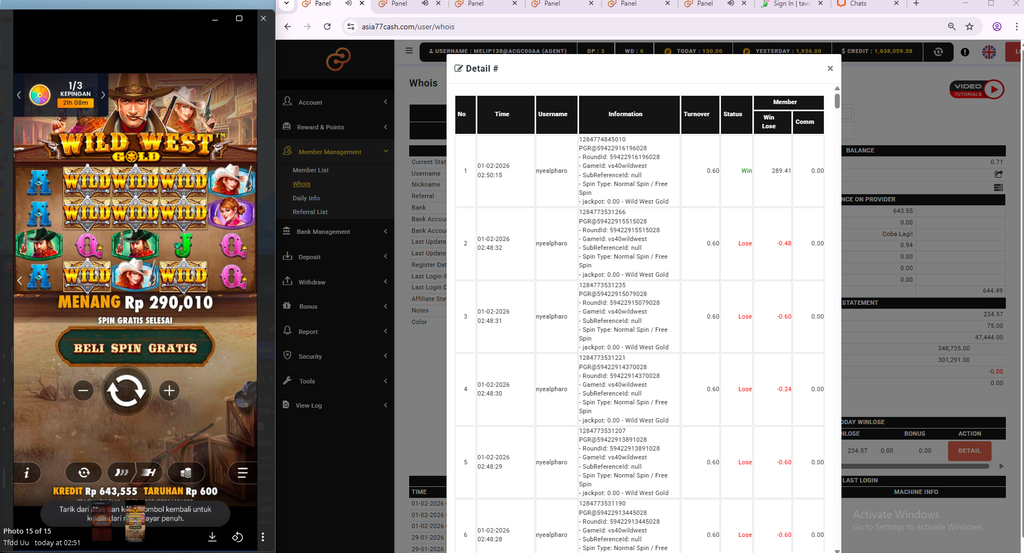
Task: Bookmark this page with the star
Action: (970, 27)
